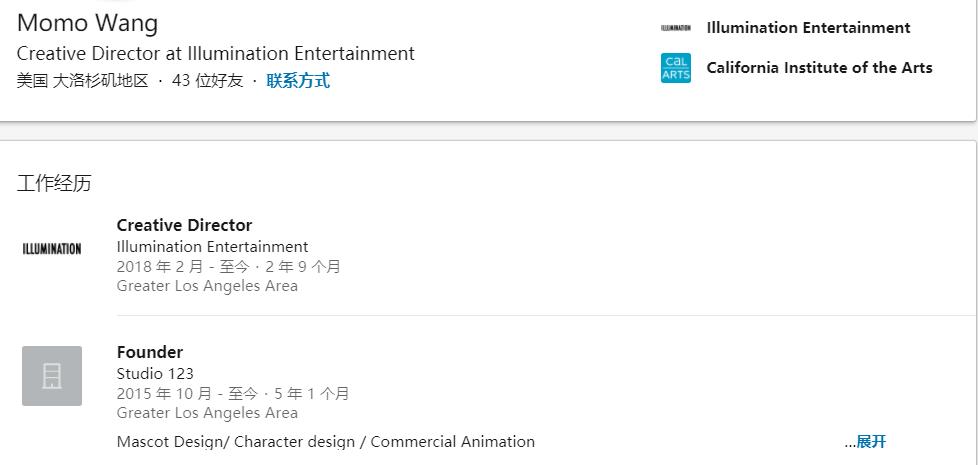
Task: Click the gray Studio 123 company placeholder icon
Action: pos(52,376)
